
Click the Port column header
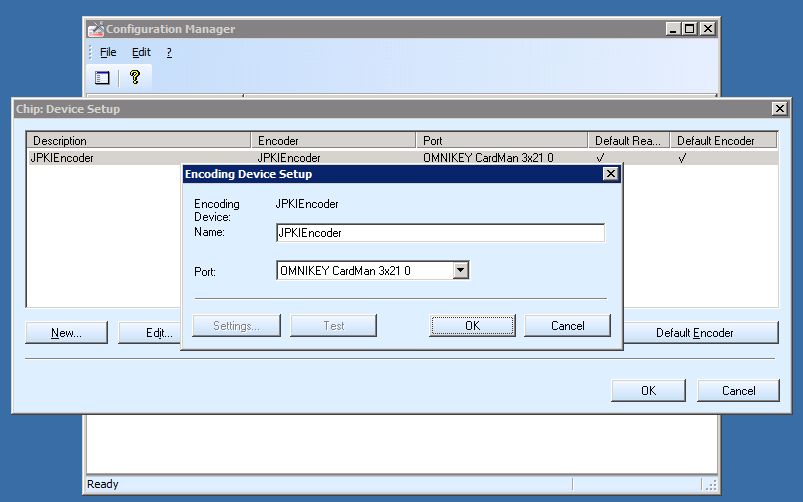point(501,141)
